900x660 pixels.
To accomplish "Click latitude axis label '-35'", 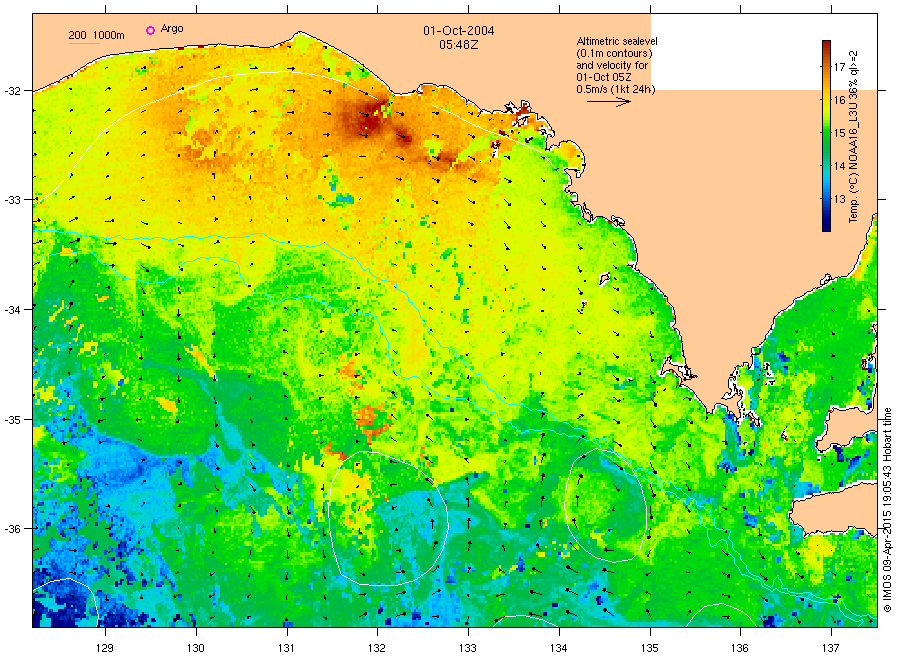I will pyautogui.click(x=13, y=420).
